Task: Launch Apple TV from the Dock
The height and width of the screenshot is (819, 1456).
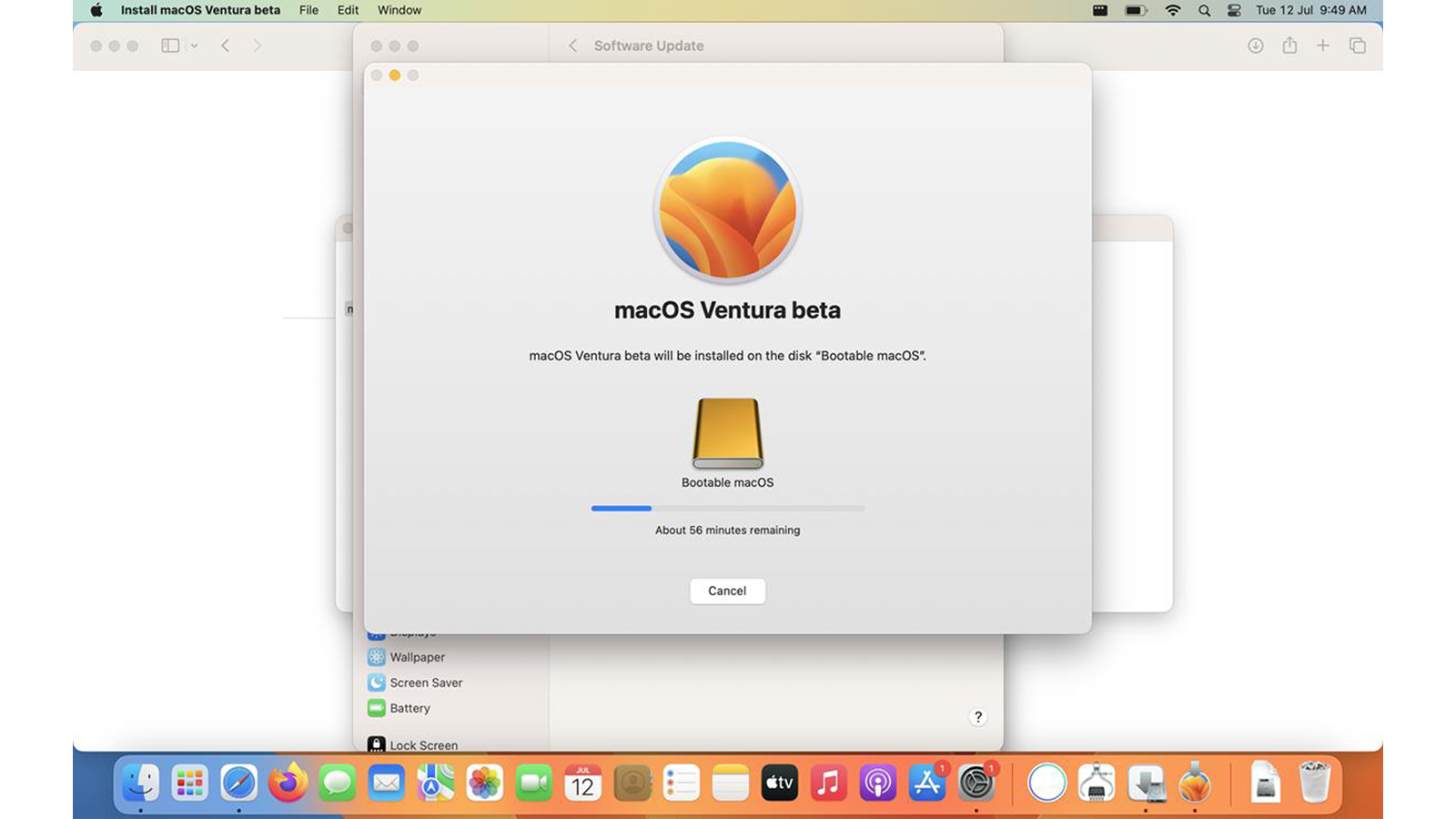Action: (780, 783)
